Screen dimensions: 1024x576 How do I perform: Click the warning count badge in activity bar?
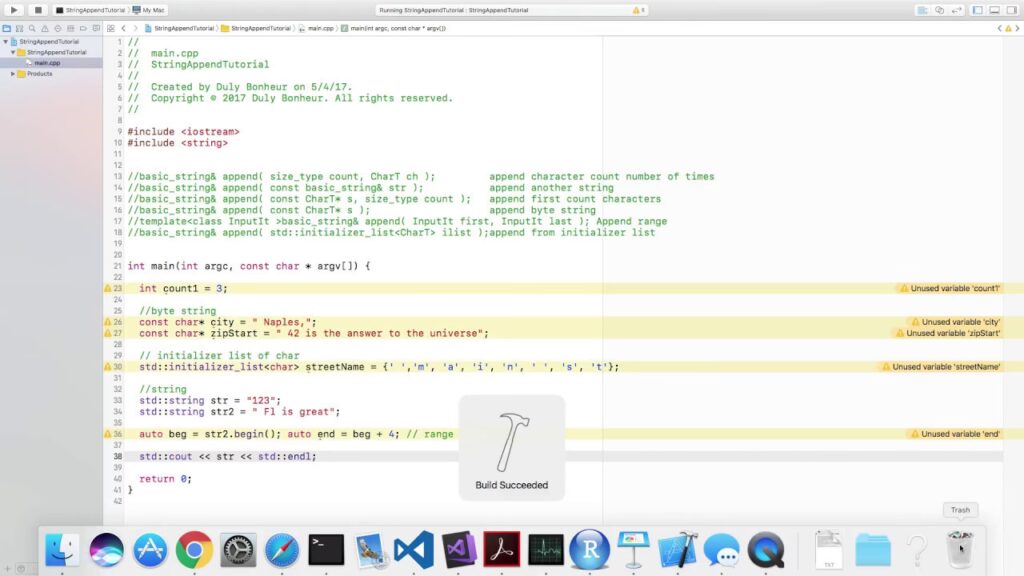click(638, 10)
